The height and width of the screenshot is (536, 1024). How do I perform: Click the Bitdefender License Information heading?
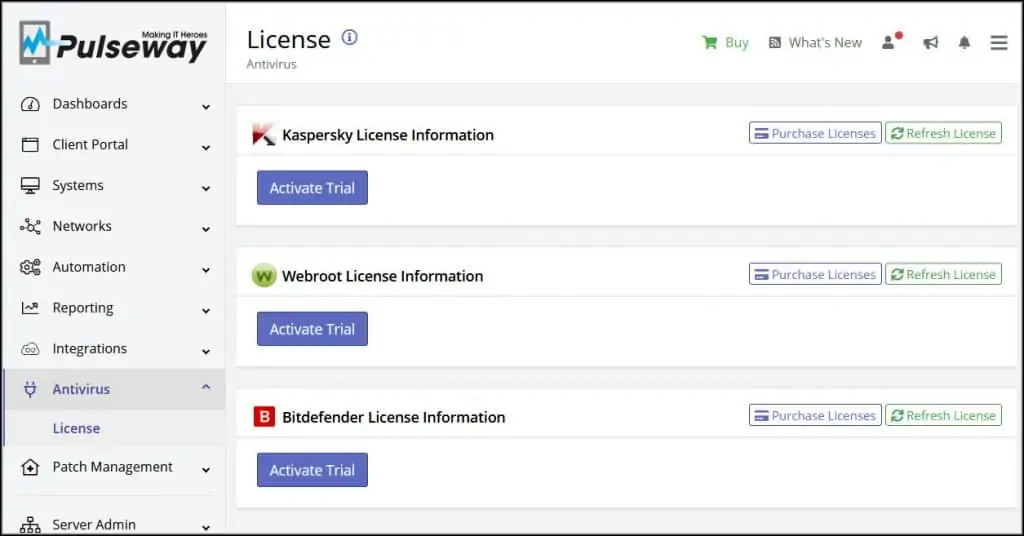point(394,417)
